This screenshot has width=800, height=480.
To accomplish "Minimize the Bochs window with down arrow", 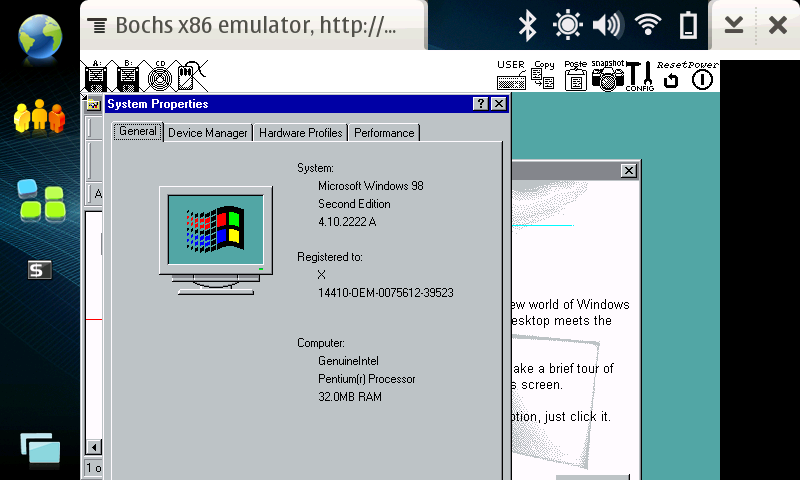I will [x=734, y=25].
